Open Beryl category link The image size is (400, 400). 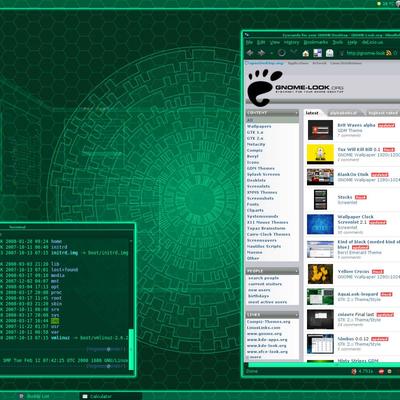tap(253, 156)
